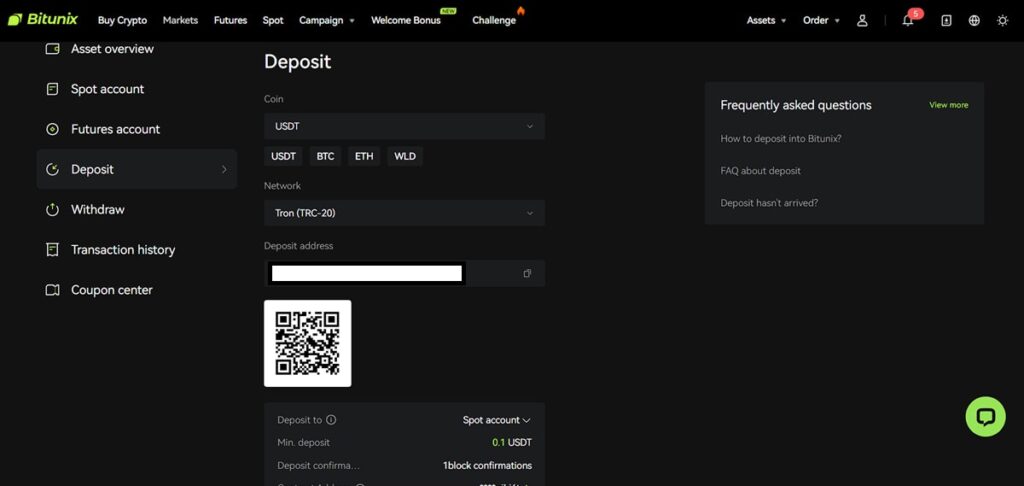This screenshot has width=1024, height=486.
Task: Open Coupon center in sidebar
Action: (112, 290)
